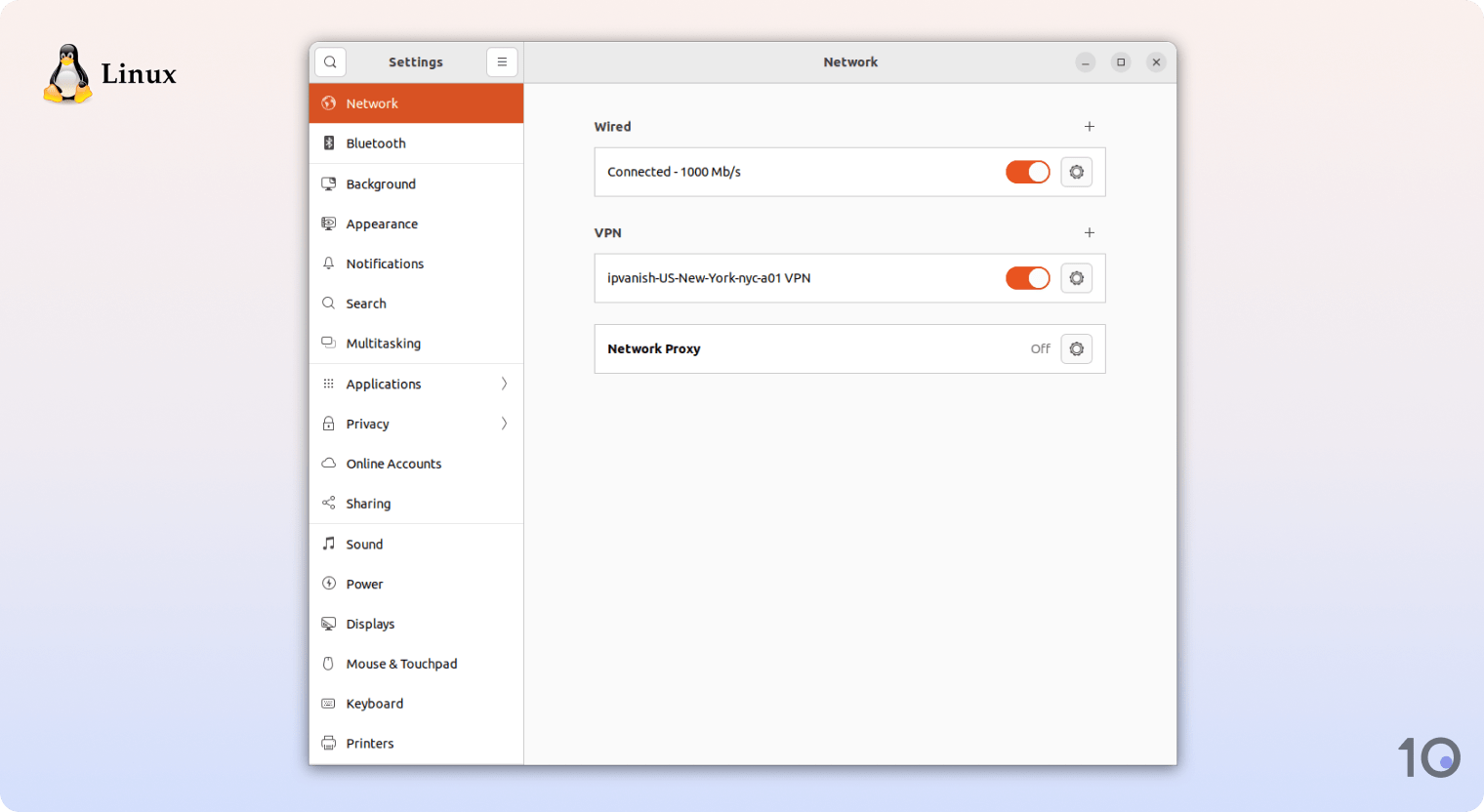
Task: Click the Displays icon in sidebar
Action: [x=329, y=624]
